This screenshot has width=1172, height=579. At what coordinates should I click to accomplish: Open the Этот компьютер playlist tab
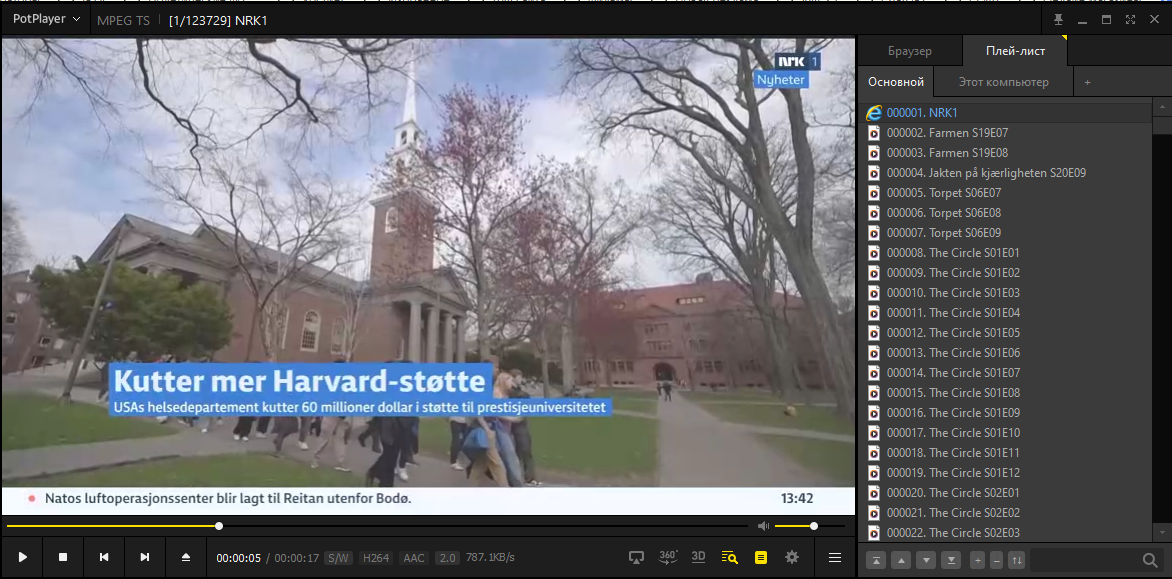click(x=1003, y=82)
